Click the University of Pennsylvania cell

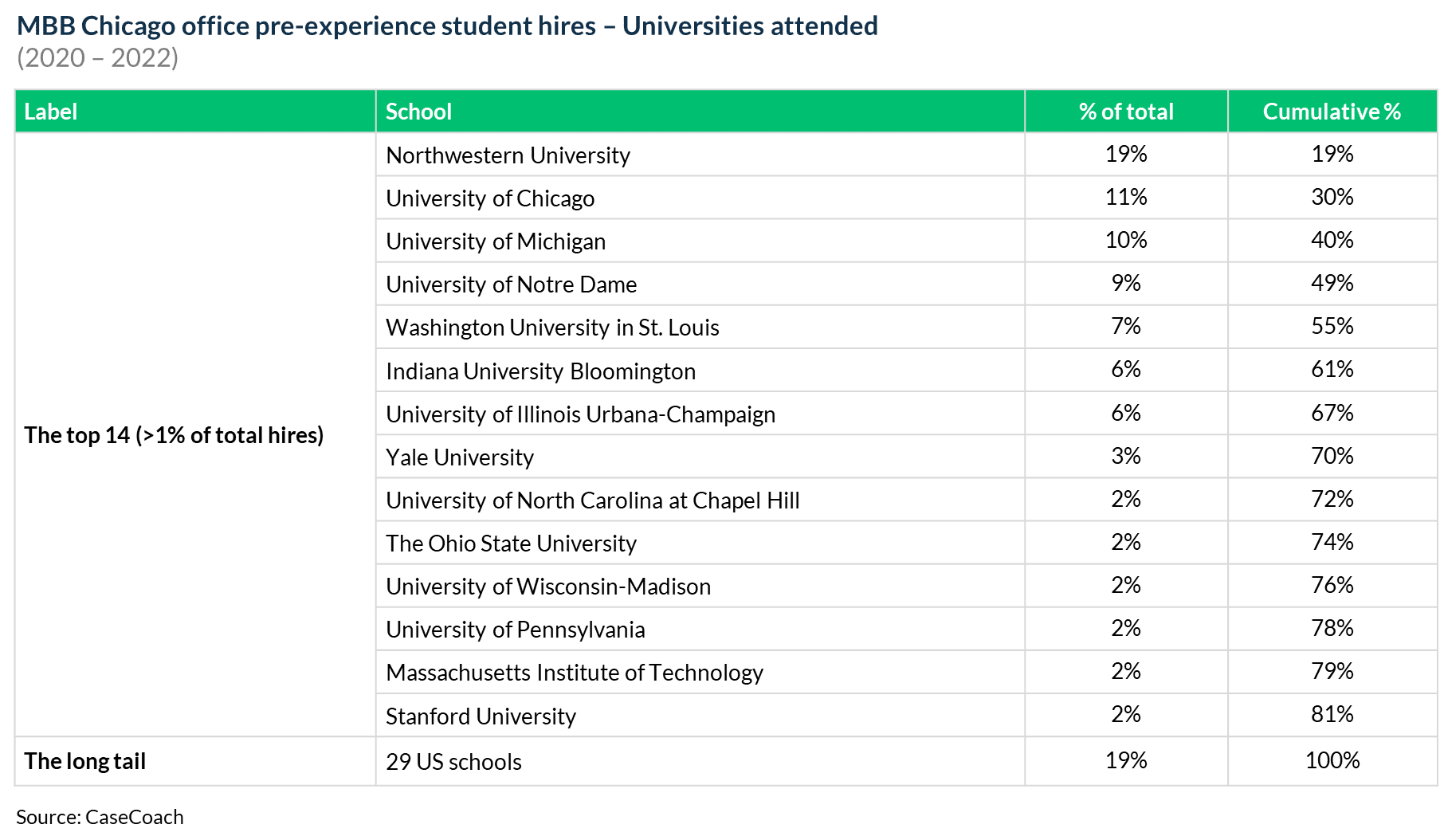point(700,629)
